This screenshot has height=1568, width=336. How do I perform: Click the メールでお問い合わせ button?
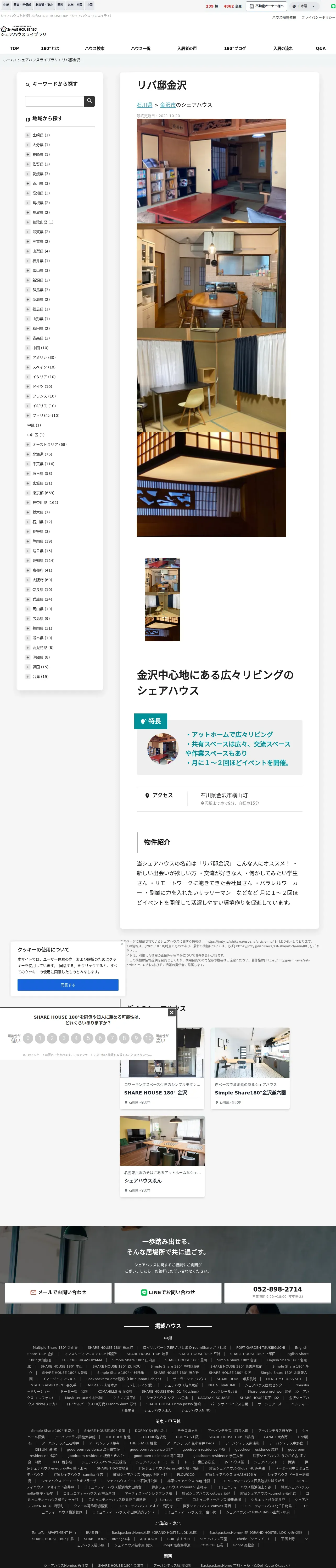tap(58, 1292)
